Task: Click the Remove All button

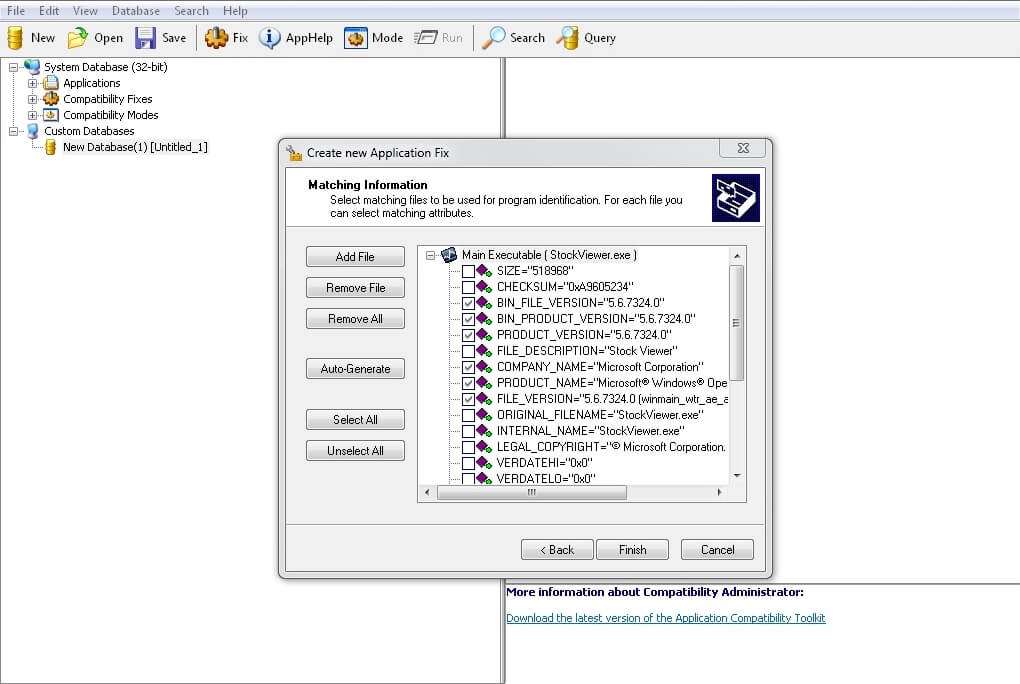Action: point(355,318)
